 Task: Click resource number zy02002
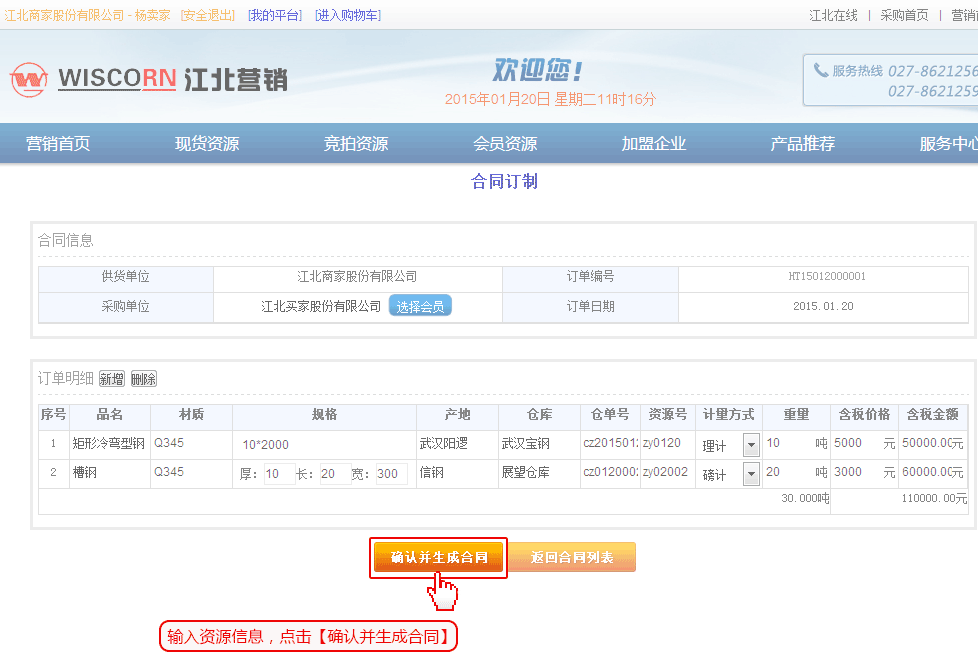click(x=666, y=472)
